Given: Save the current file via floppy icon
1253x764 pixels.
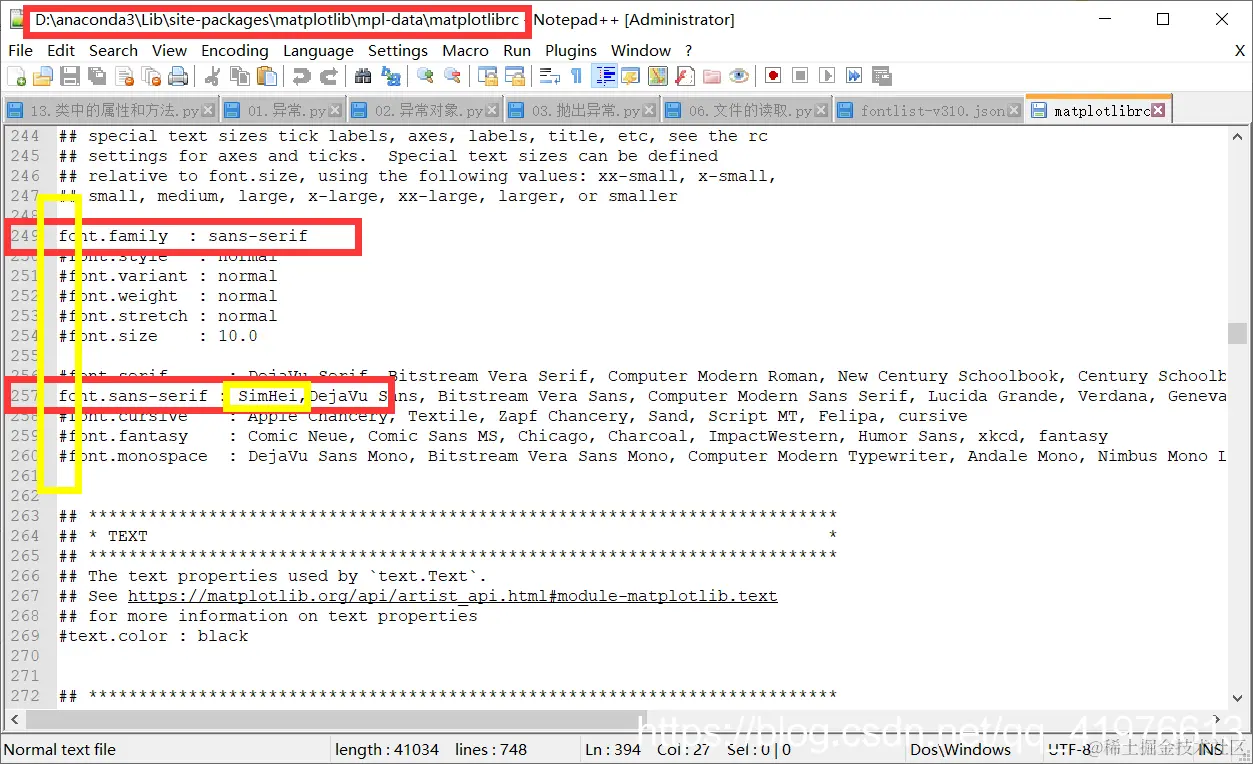Looking at the screenshot, I should pyautogui.click(x=70, y=76).
